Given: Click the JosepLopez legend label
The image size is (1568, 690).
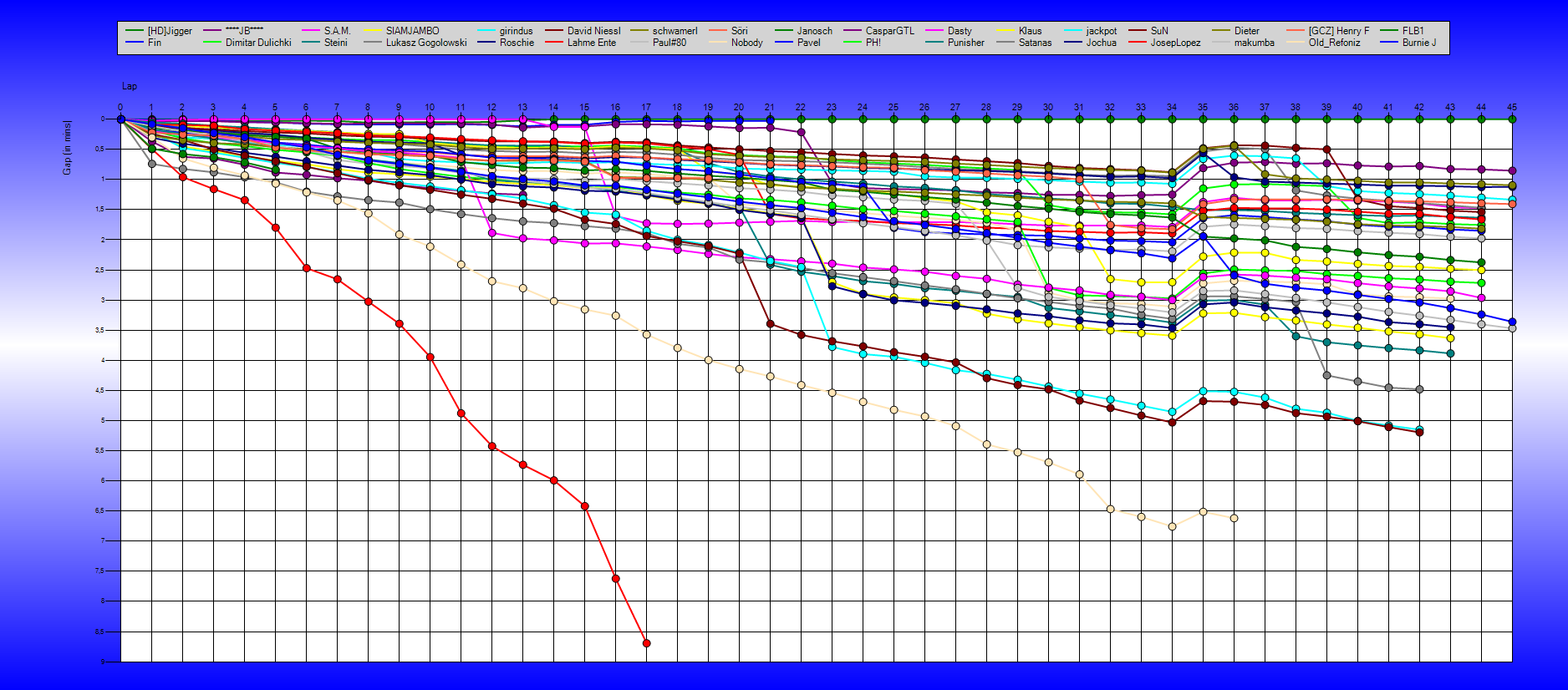Looking at the screenshot, I should click(x=1175, y=43).
